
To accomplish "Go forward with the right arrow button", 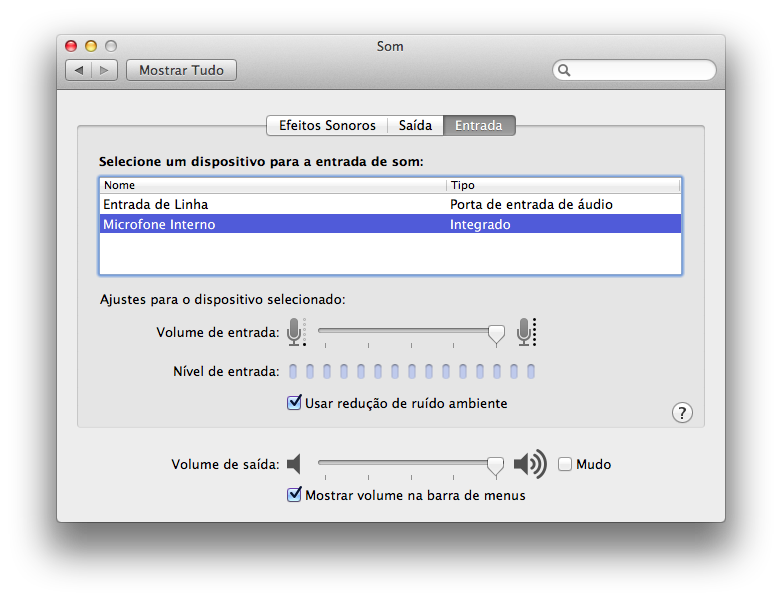I will [x=105, y=71].
